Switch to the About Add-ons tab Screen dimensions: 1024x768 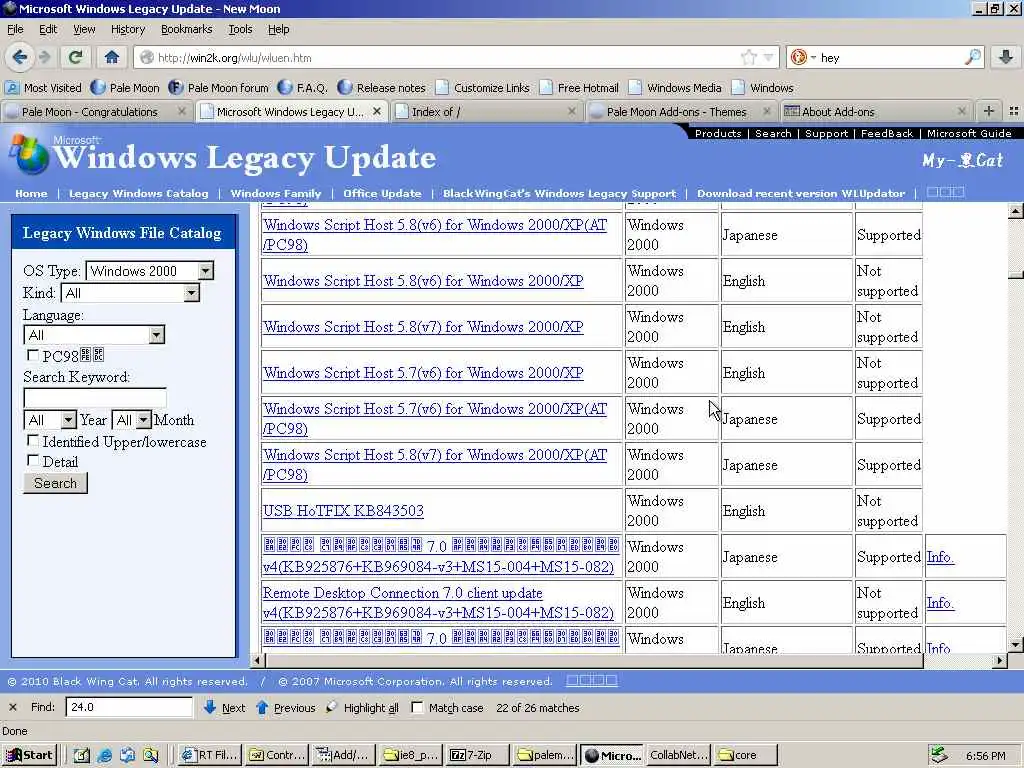pyautogui.click(x=875, y=112)
